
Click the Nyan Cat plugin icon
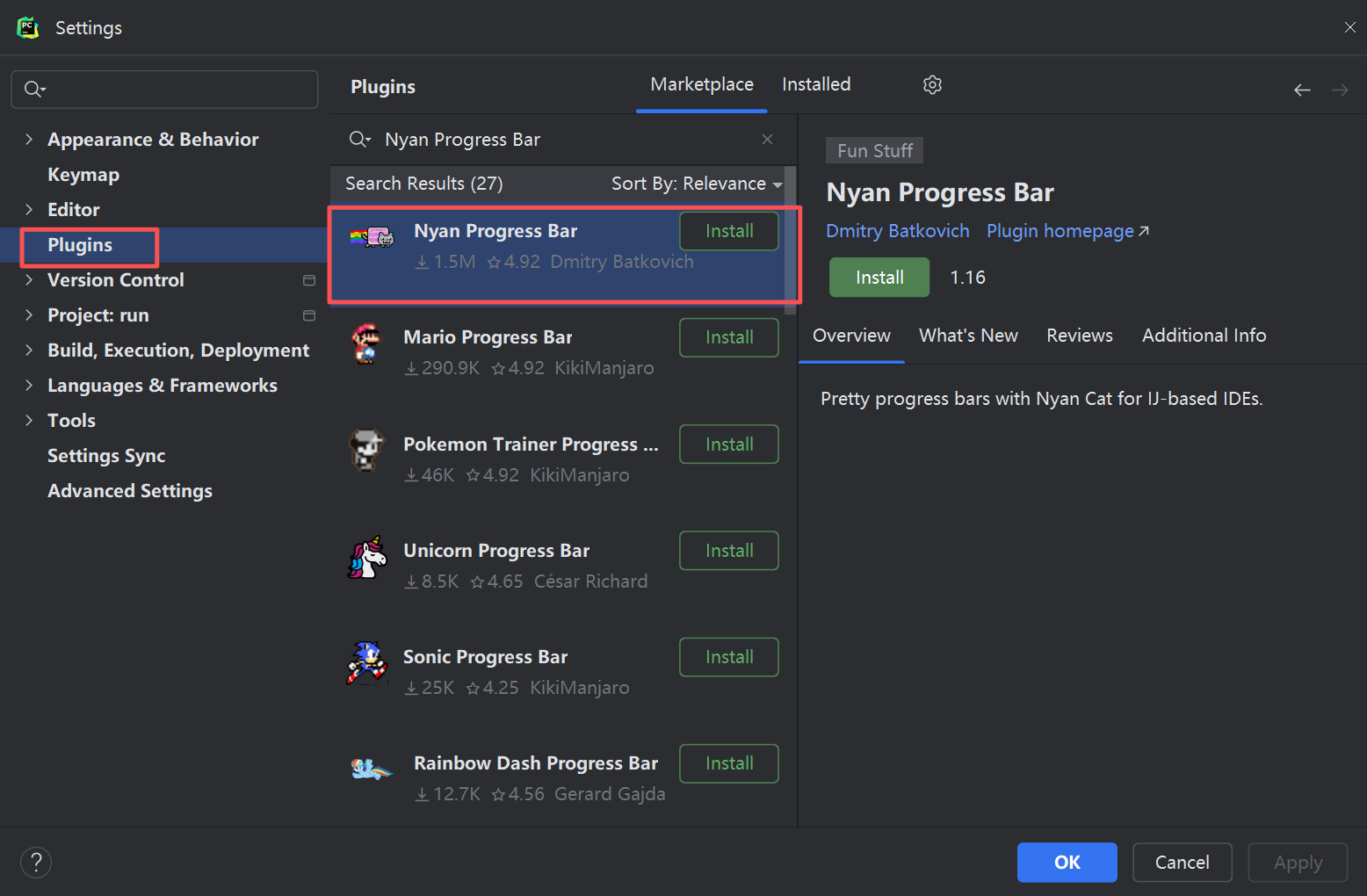[372, 237]
